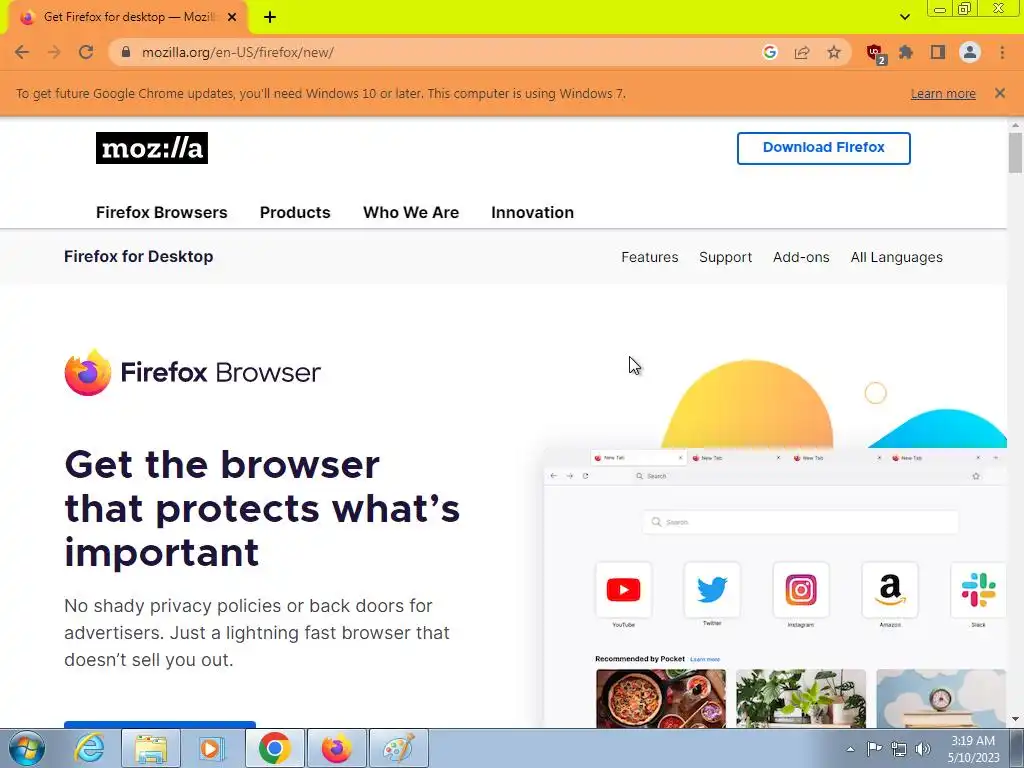Screen dimensions: 1024x768
Task: Click the Learn more link in the infobar
Action: pos(943,93)
